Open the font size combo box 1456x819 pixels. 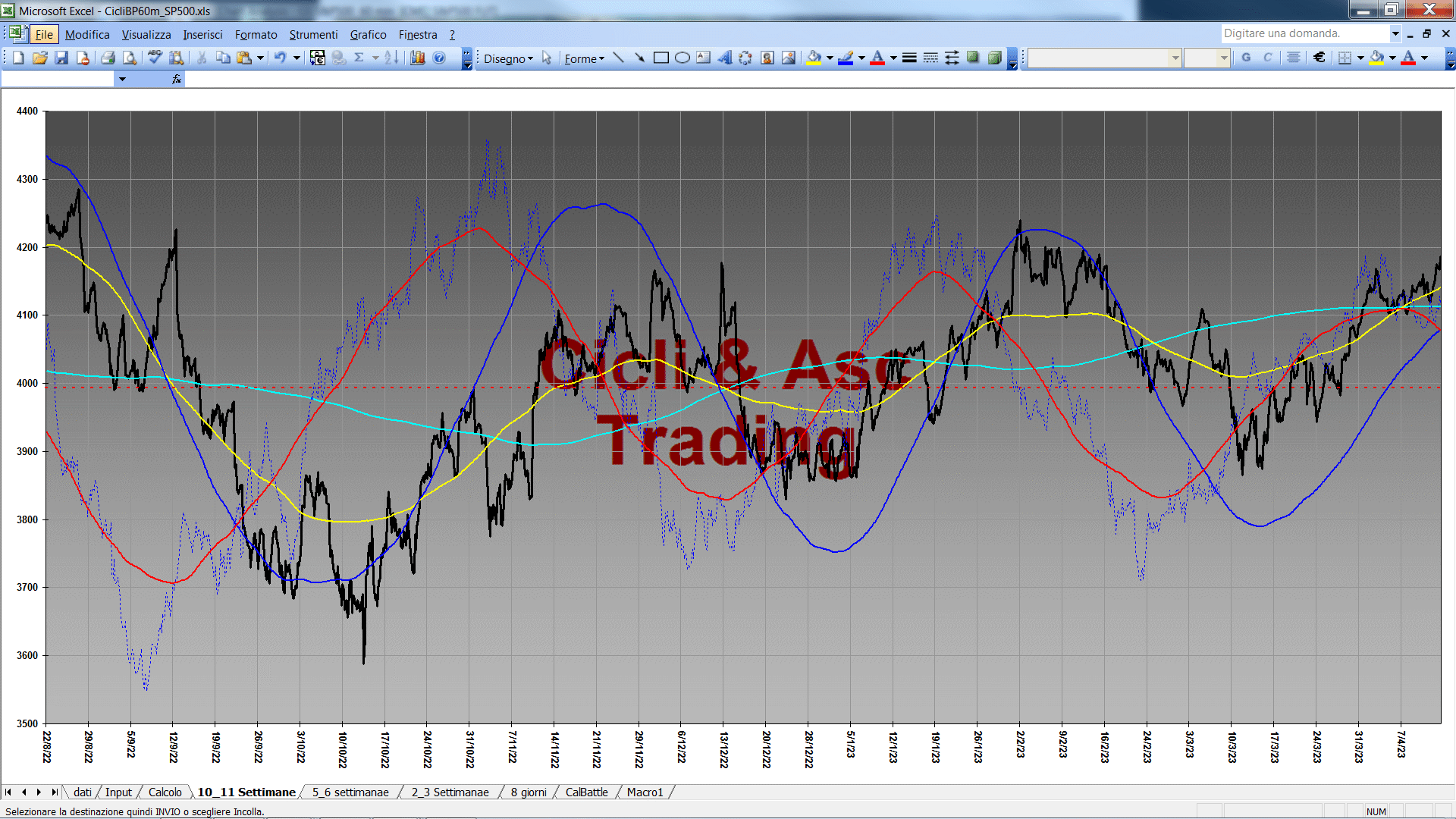click(x=1207, y=58)
